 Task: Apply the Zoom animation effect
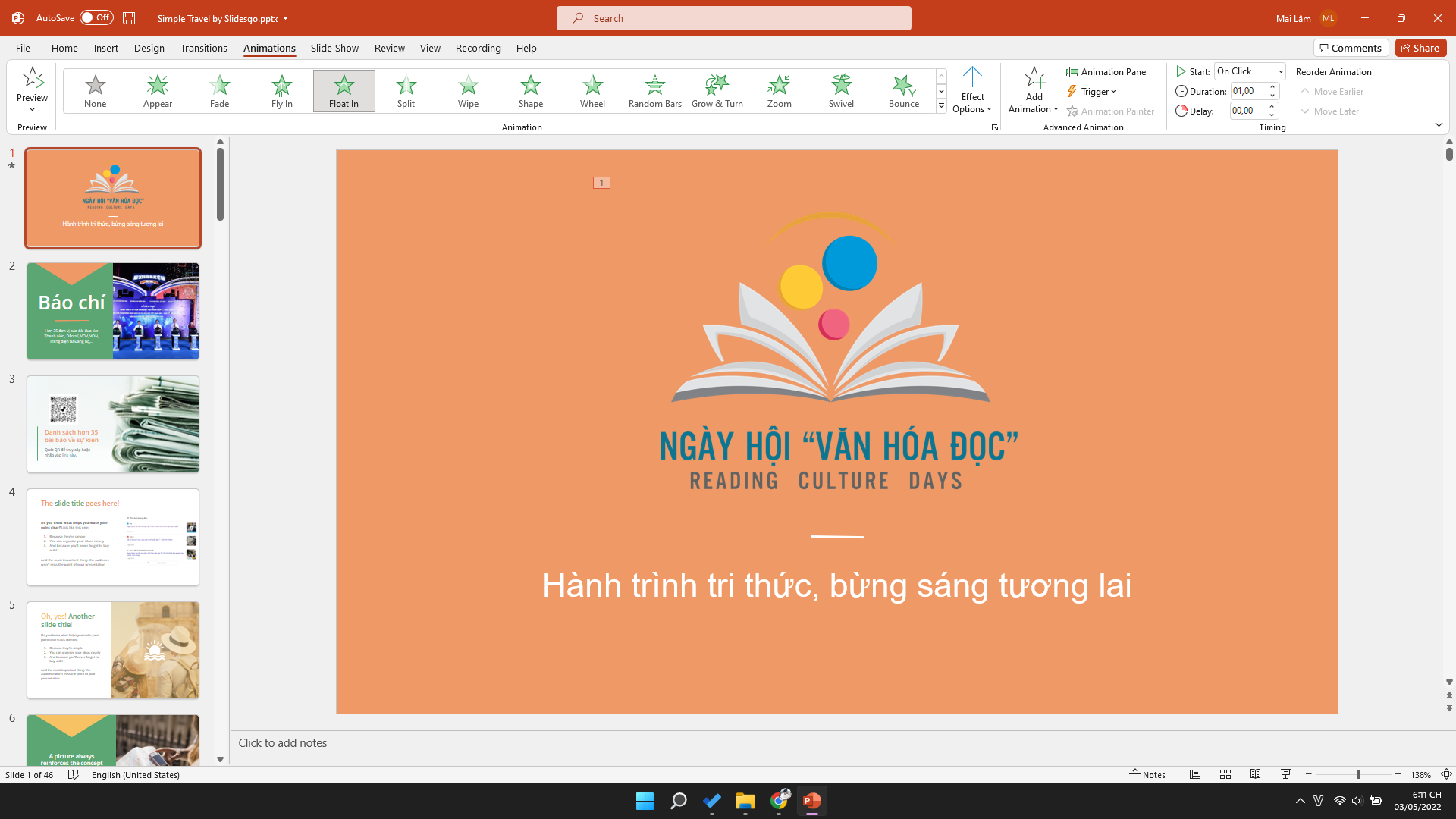click(x=779, y=91)
